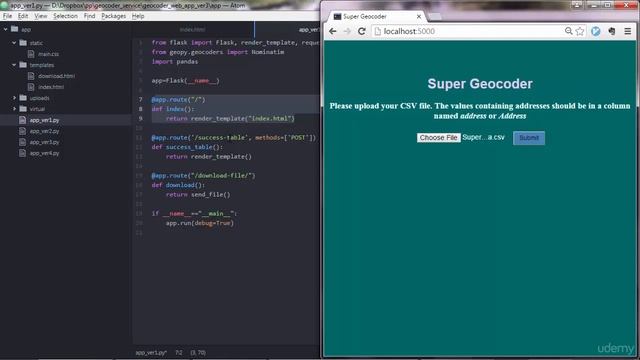Expand the uploads folder arrow
The width and height of the screenshot is (640, 360).
14,98
